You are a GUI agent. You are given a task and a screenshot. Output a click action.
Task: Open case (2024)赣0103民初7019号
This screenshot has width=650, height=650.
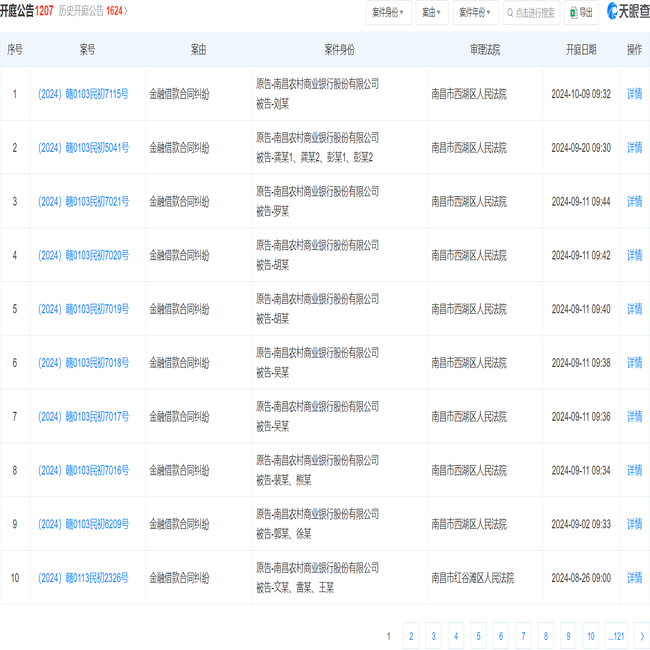click(83, 309)
